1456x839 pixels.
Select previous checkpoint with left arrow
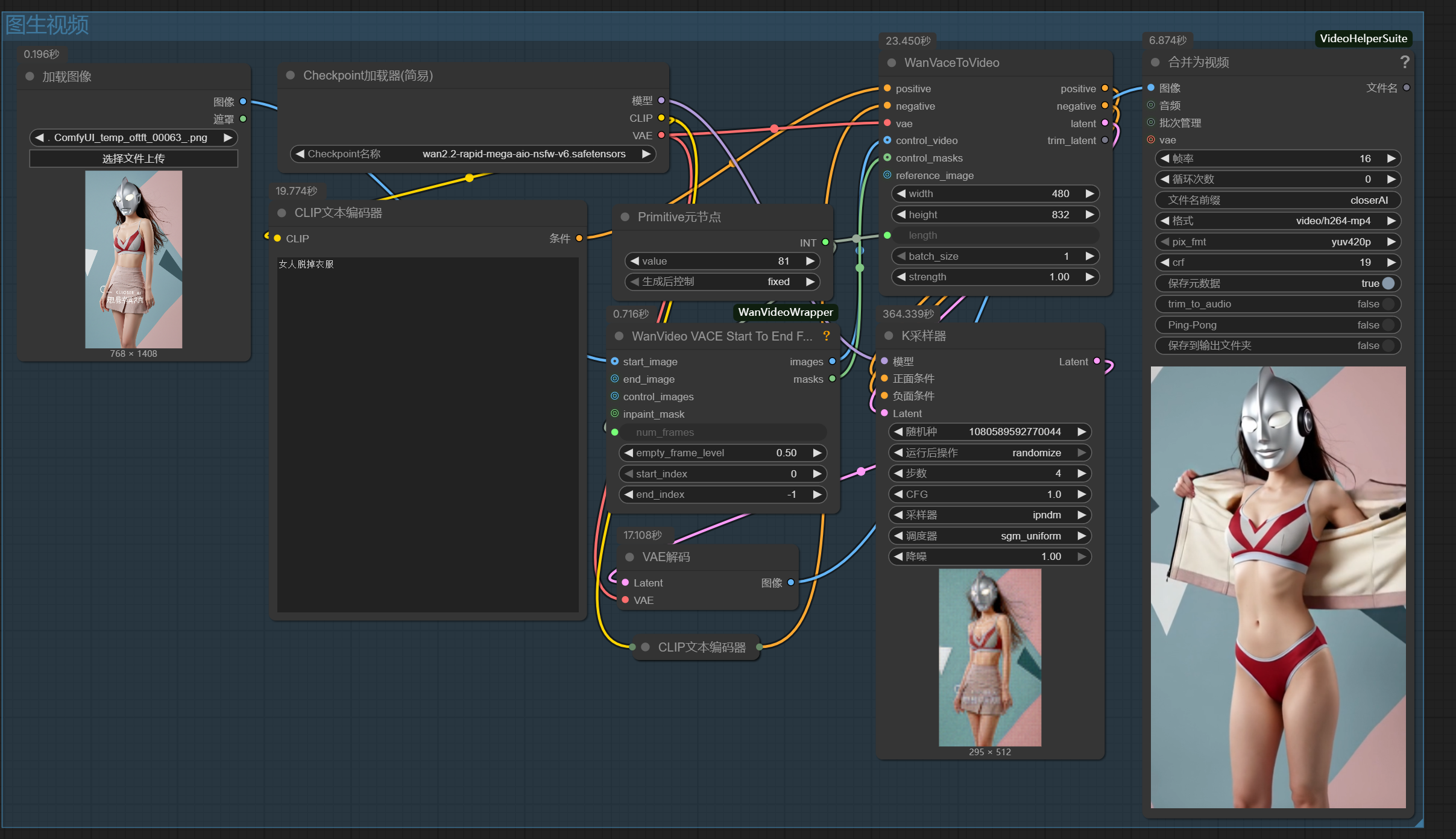click(300, 154)
